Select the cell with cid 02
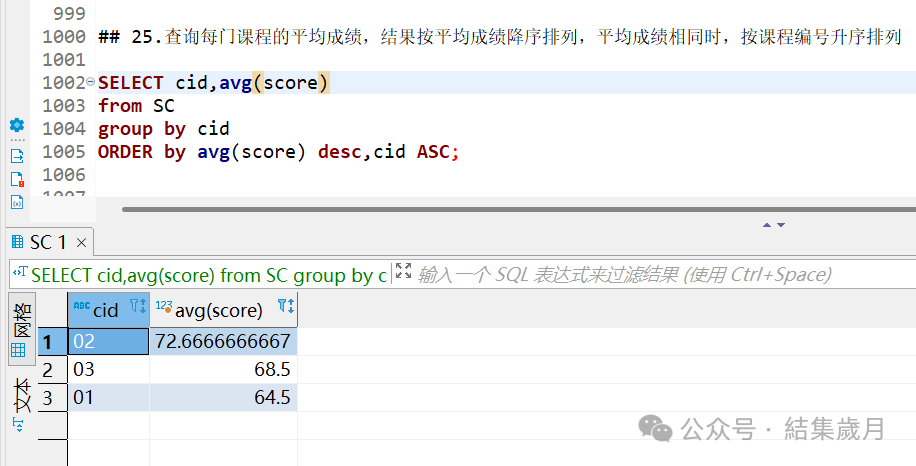 [x=109, y=342]
